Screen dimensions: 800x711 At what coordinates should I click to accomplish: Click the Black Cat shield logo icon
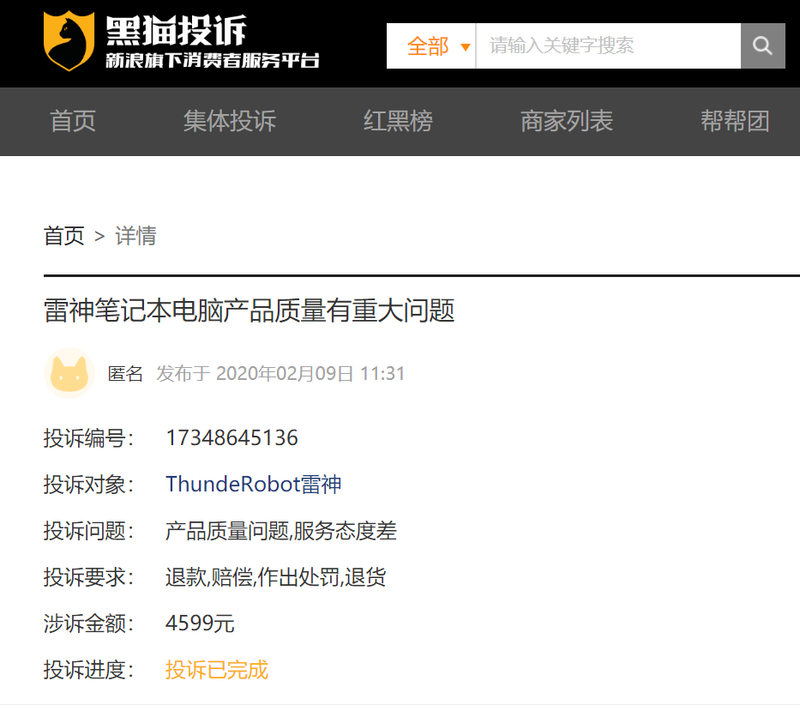tap(69, 41)
